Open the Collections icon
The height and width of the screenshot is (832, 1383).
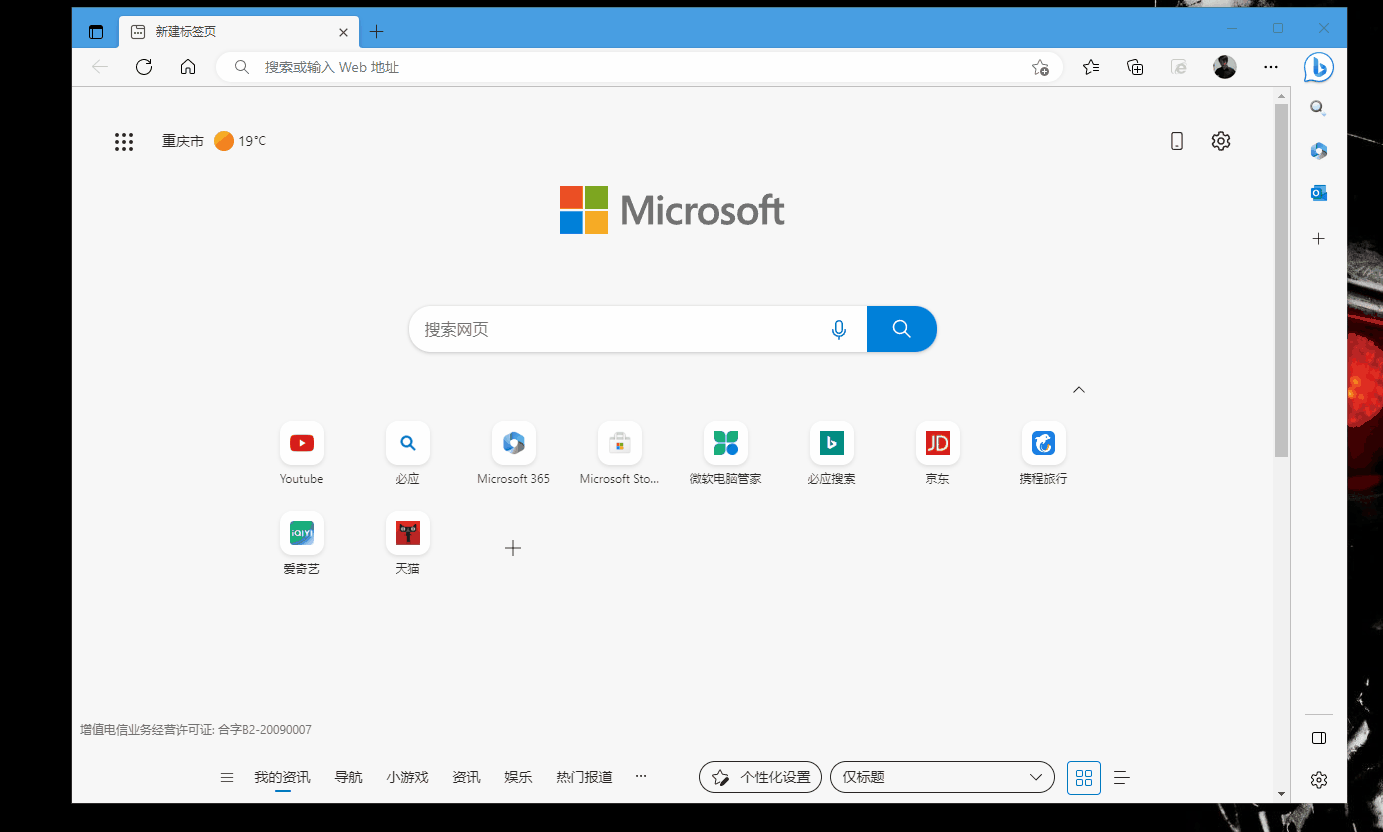coord(1135,67)
